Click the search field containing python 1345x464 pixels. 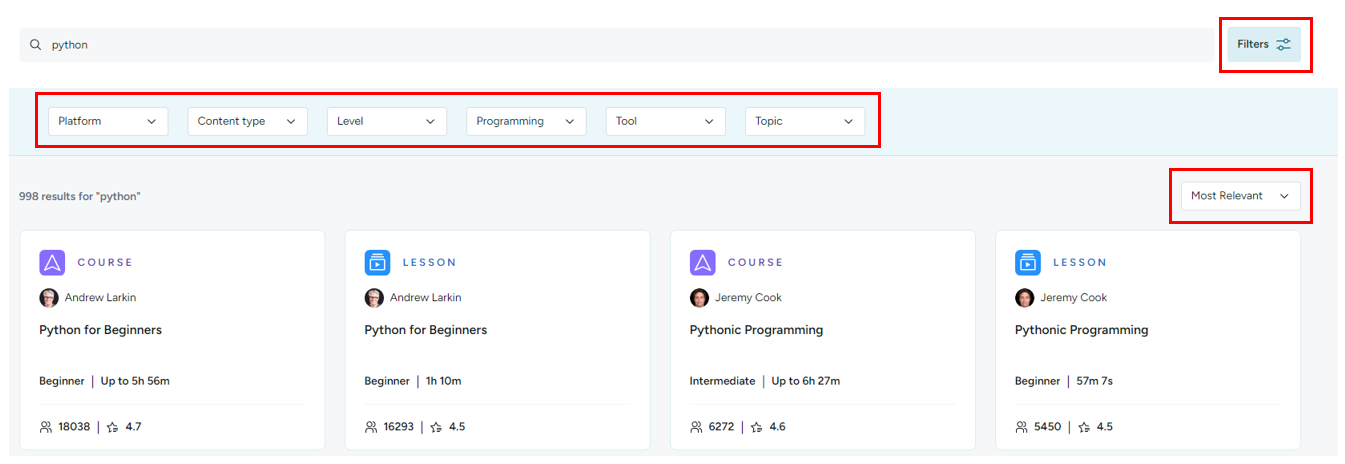click(617, 45)
